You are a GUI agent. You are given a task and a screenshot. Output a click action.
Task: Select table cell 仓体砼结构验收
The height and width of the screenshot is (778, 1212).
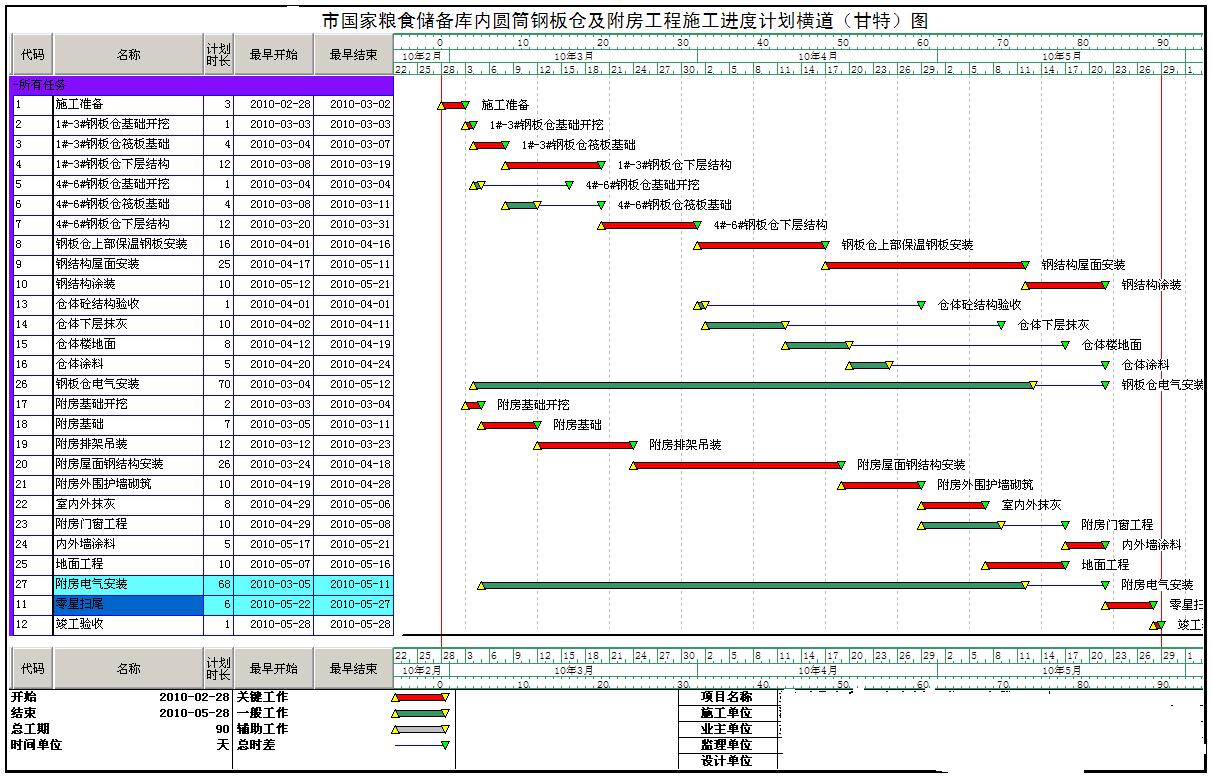tap(128, 304)
